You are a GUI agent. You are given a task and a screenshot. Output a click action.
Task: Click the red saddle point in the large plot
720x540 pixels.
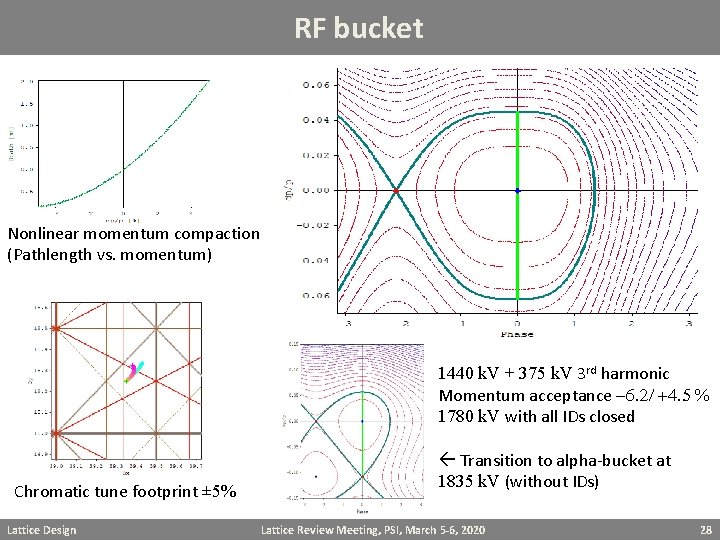396,191
